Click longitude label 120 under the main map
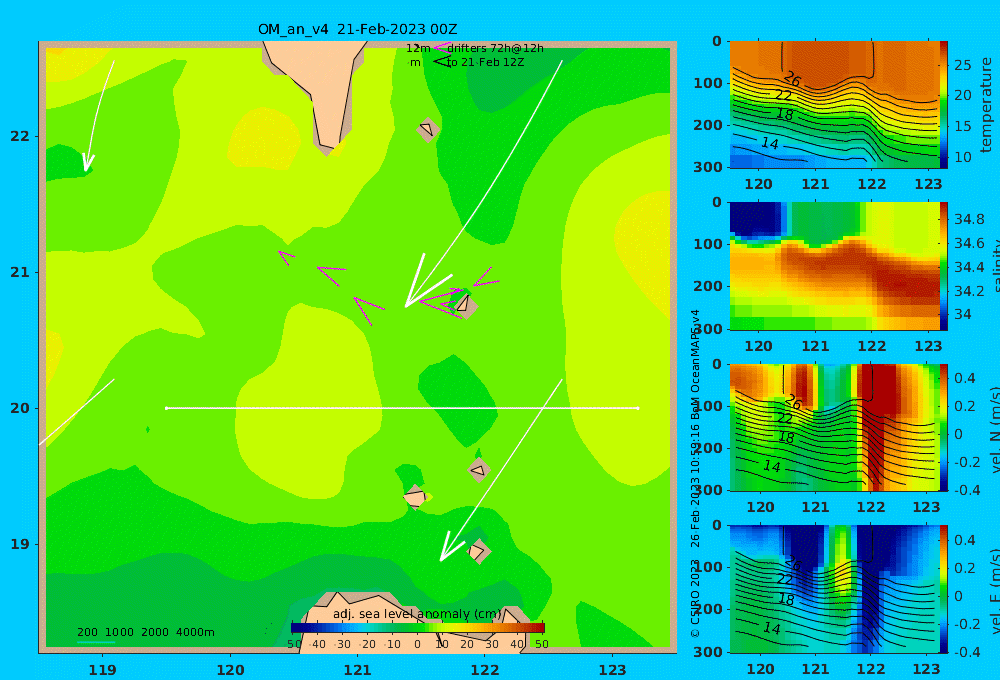The width and height of the screenshot is (1000, 680). pyautogui.click(x=230, y=670)
